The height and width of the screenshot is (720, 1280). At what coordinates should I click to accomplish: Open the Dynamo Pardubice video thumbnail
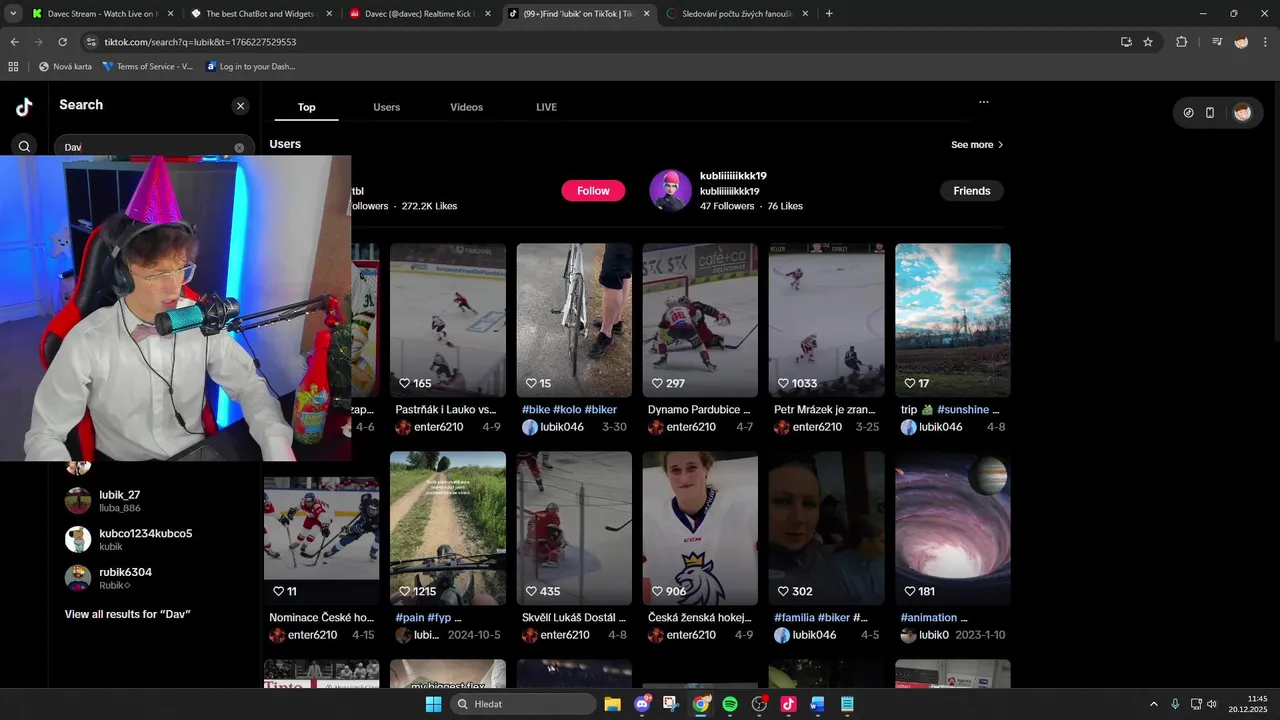(x=700, y=320)
